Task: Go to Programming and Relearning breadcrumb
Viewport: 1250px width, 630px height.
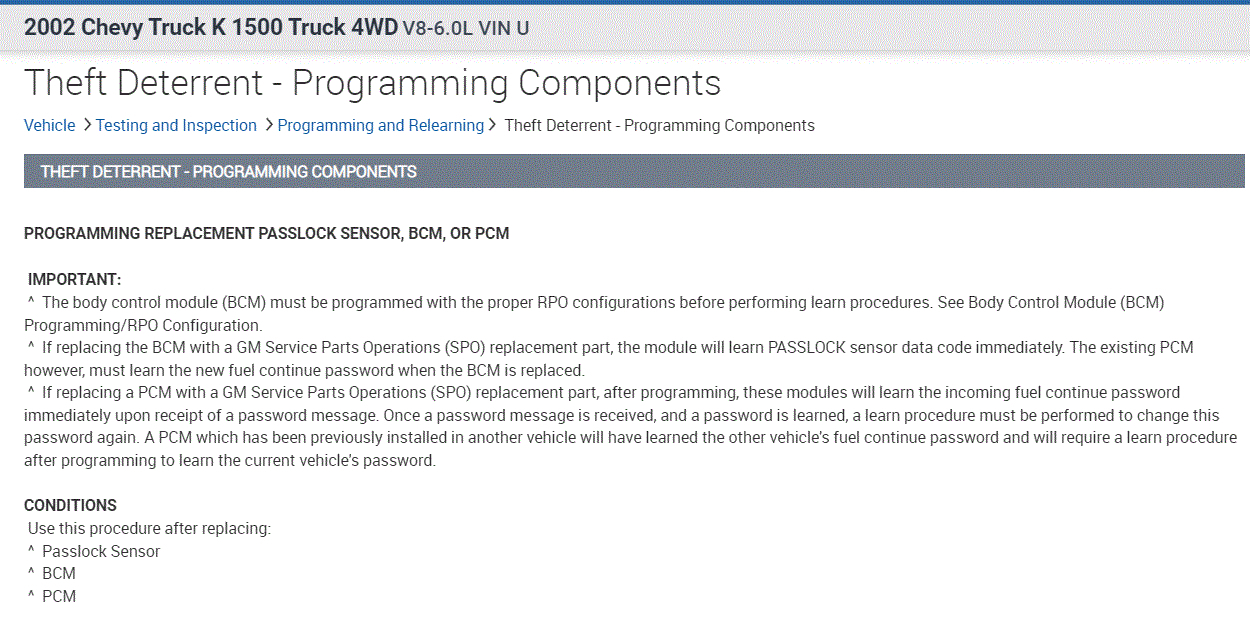Action: click(x=380, y=125)
